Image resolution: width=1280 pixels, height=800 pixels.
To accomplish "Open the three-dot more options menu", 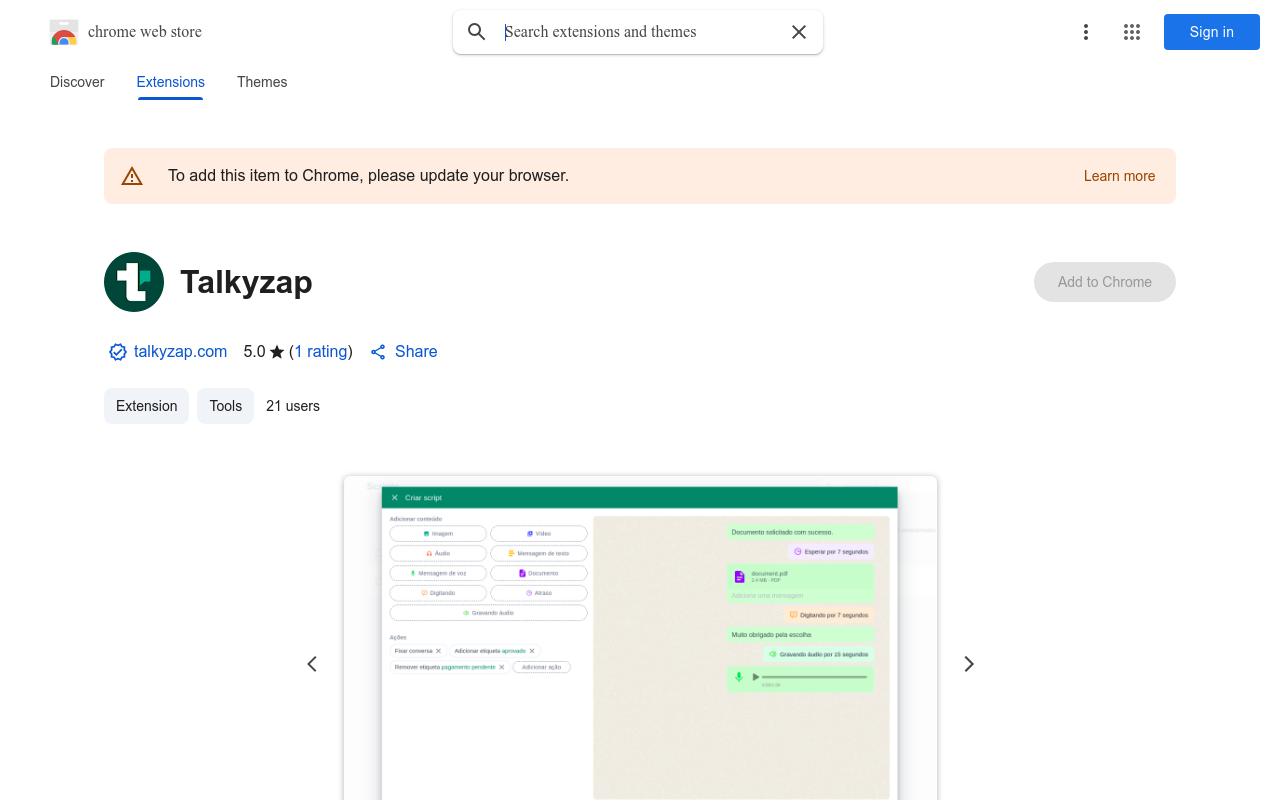I will (1086, 32).
